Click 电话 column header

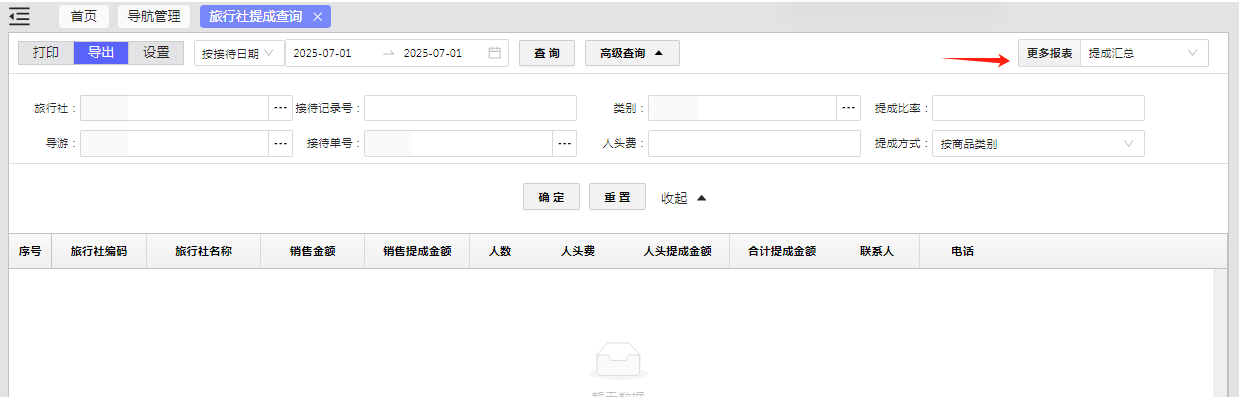(962, 252)
